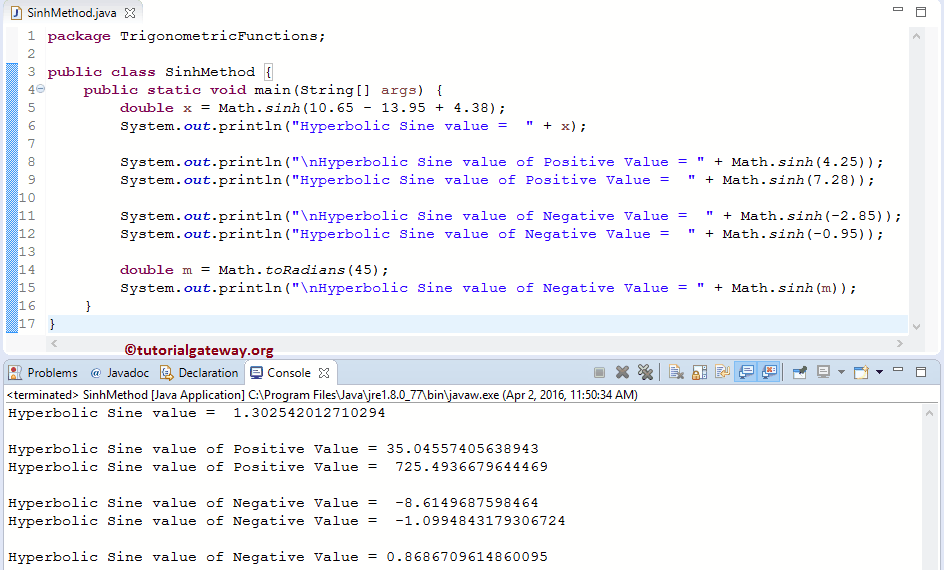Click the Java file icon on editor tab
This screenshot has width=944, height=570.
tap(17, 13)
